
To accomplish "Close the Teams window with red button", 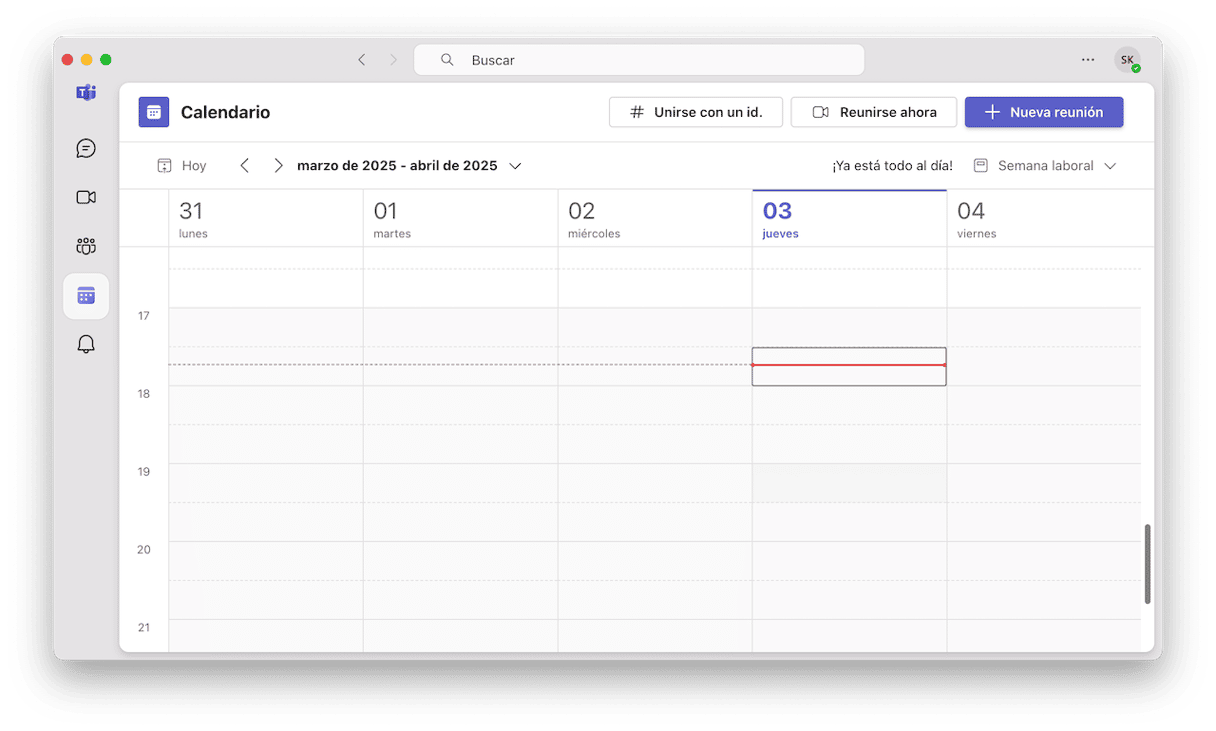I will click(68, 60).
